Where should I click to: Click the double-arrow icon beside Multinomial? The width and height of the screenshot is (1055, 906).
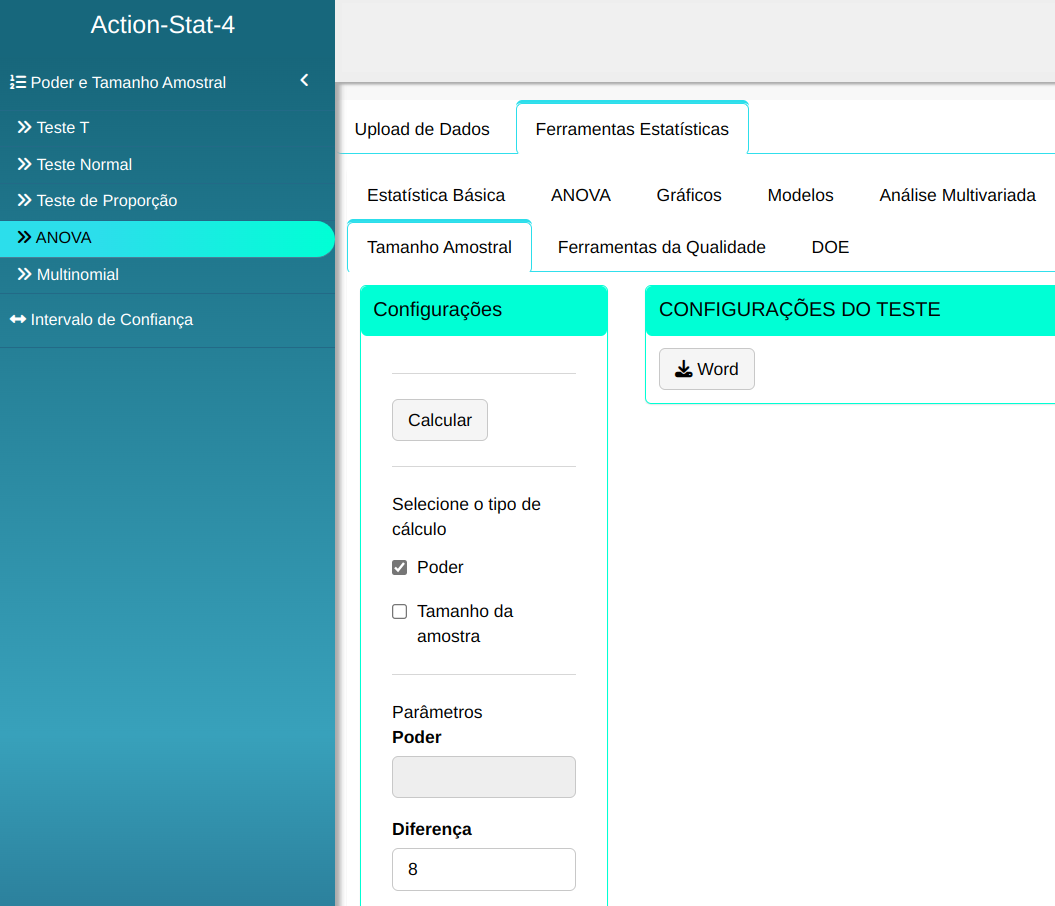pyautogui.click(x=25, y=275)
